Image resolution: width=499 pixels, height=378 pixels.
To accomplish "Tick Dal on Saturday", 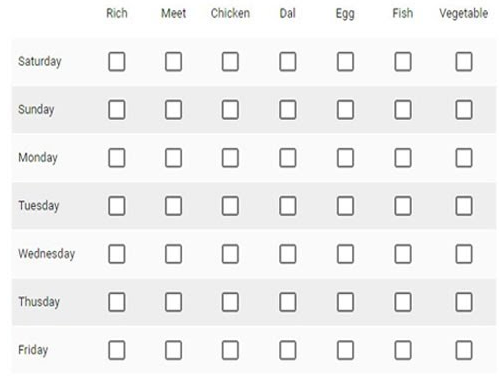I will 288,62.
